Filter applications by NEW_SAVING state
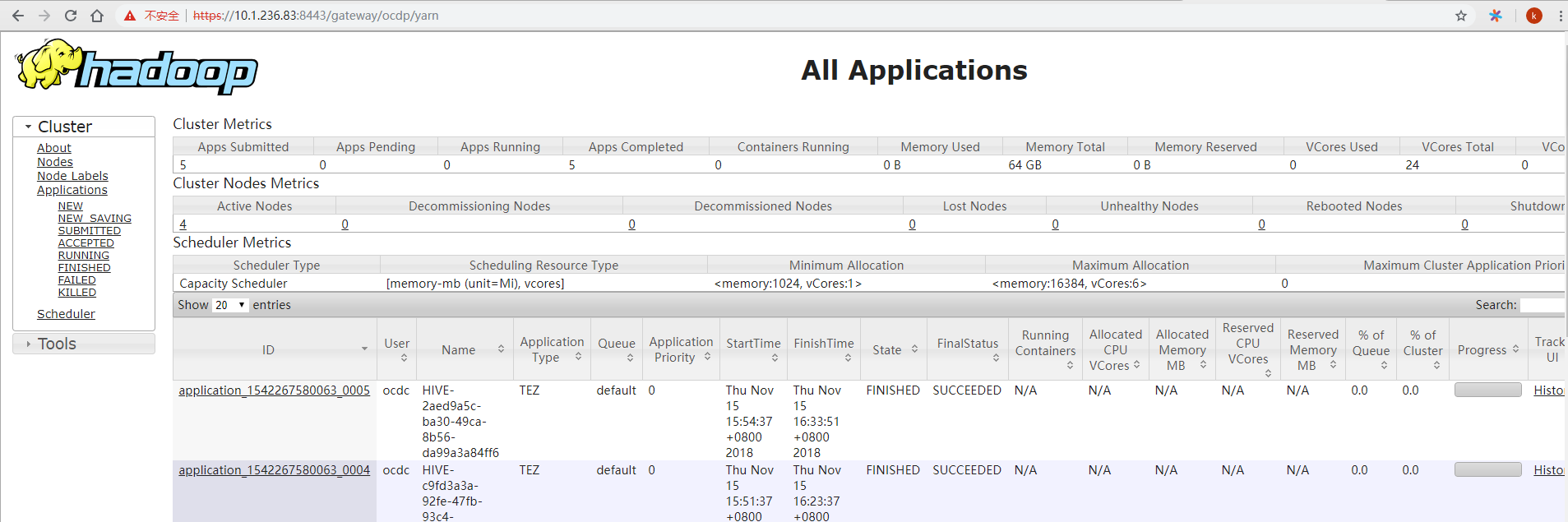 pos(95,219)
